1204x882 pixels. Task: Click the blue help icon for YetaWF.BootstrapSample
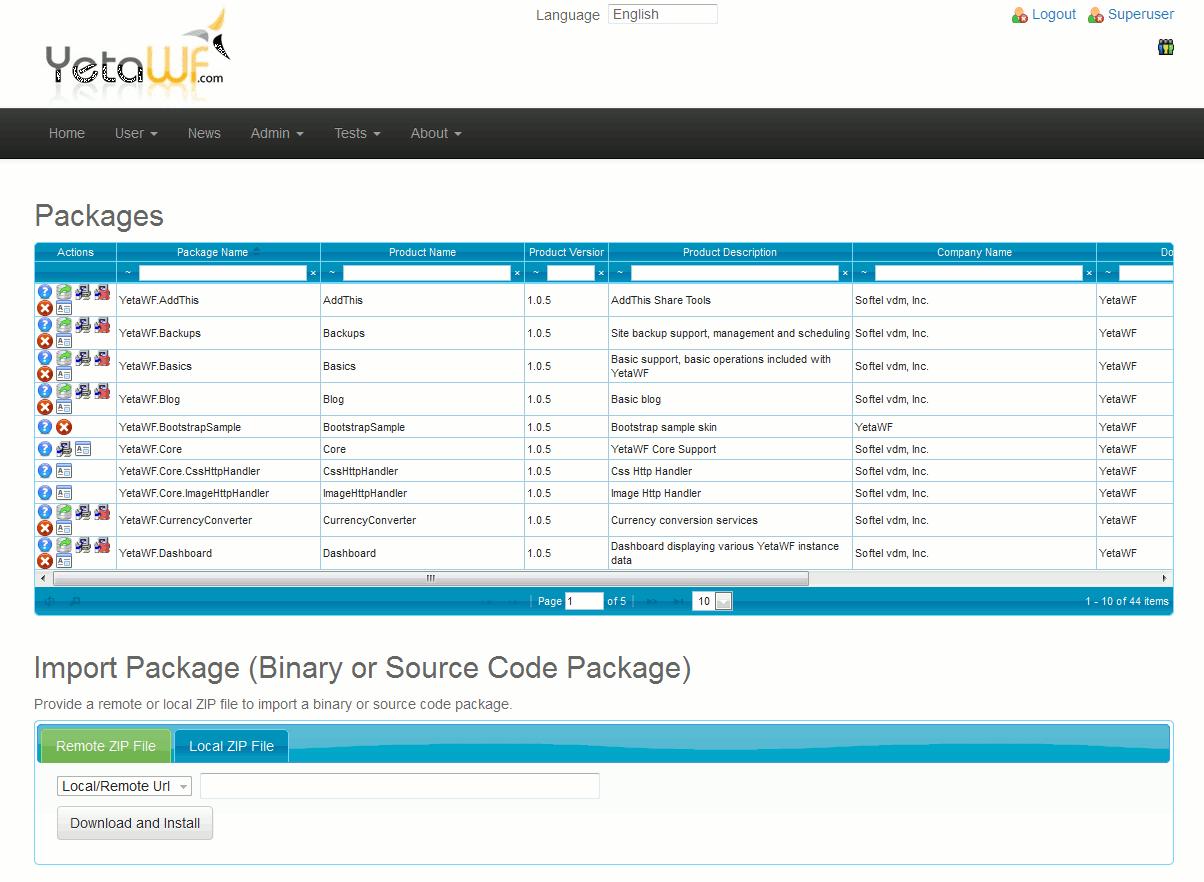[x=45, y=427]
